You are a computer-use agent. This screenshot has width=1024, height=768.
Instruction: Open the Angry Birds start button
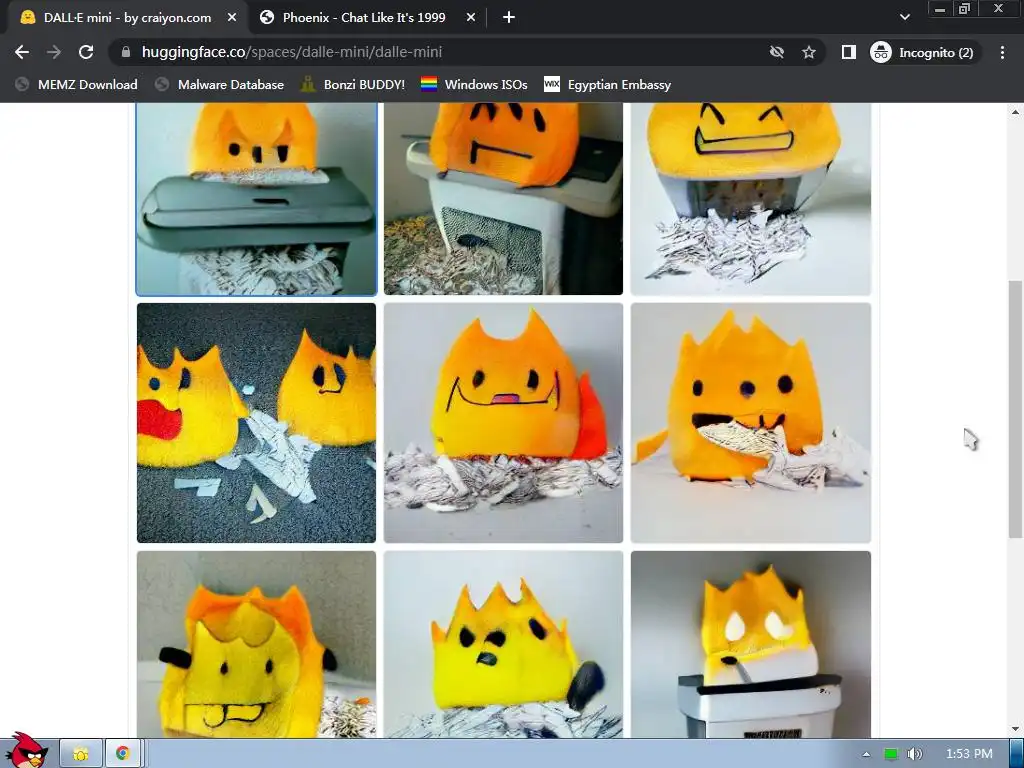(x=26, y=750)
